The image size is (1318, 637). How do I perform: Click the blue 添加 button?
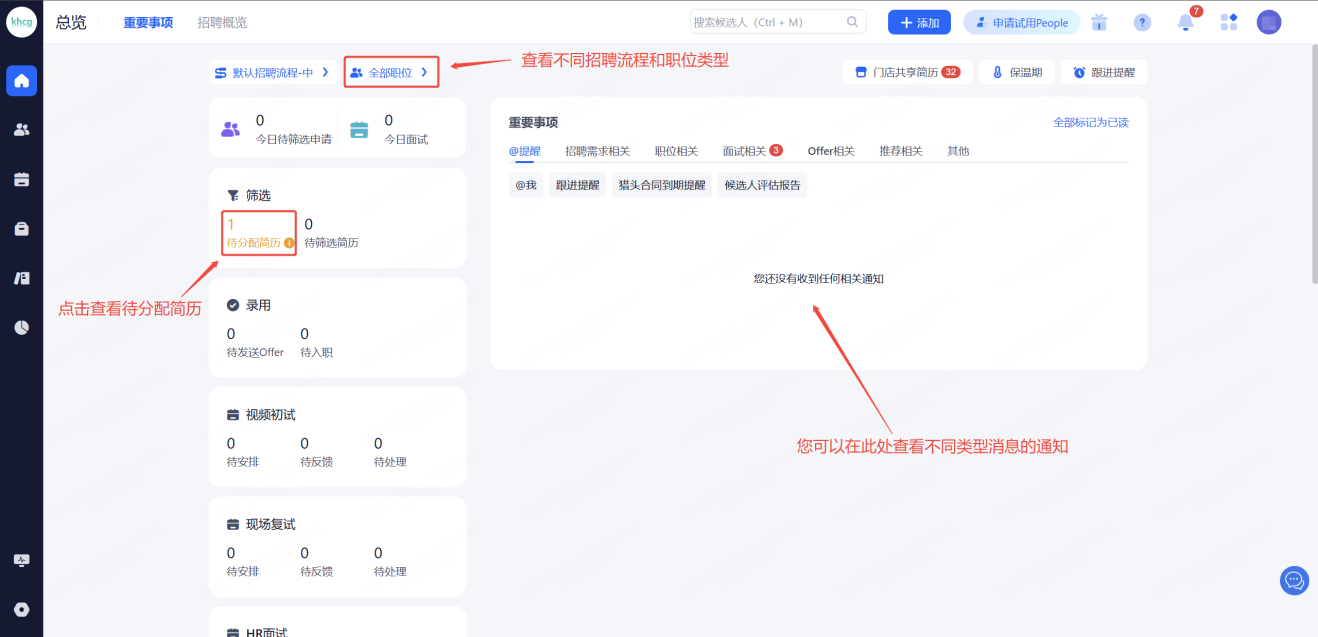919,23
